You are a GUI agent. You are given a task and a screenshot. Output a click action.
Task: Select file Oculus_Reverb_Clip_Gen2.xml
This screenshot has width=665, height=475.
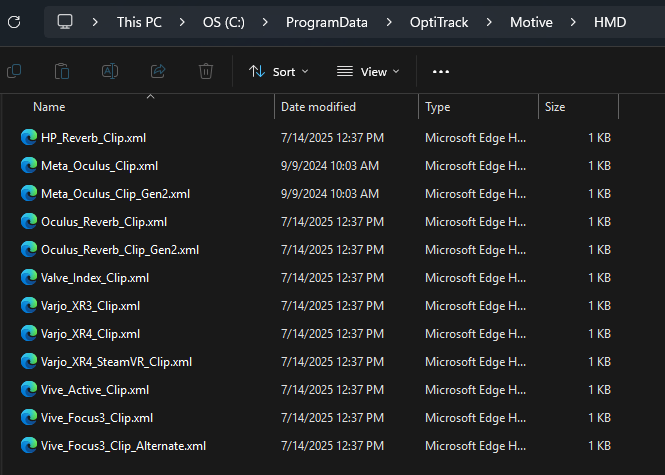(120, 250)
